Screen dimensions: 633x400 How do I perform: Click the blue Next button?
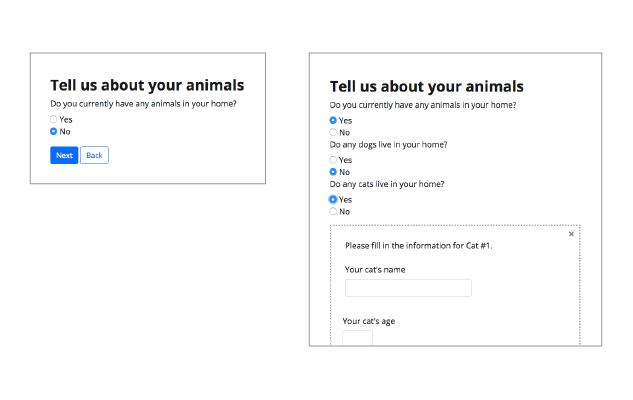(64, 155)
